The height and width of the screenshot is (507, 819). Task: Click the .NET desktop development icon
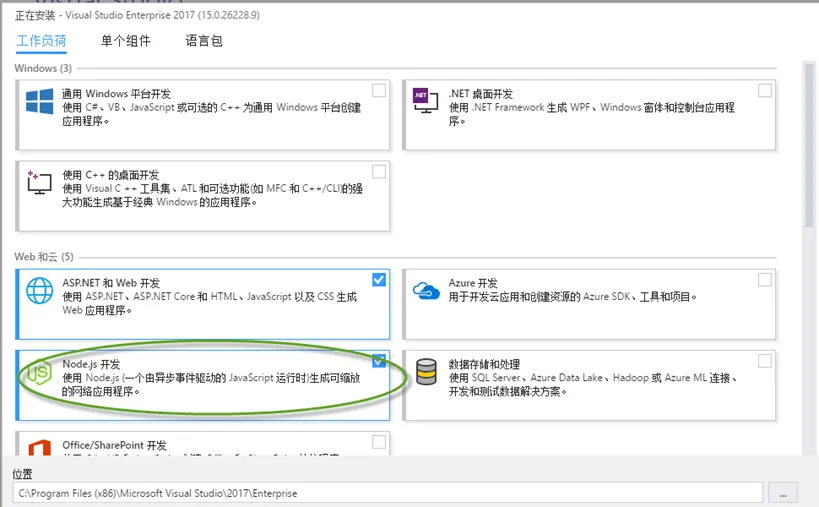(426, 101)
